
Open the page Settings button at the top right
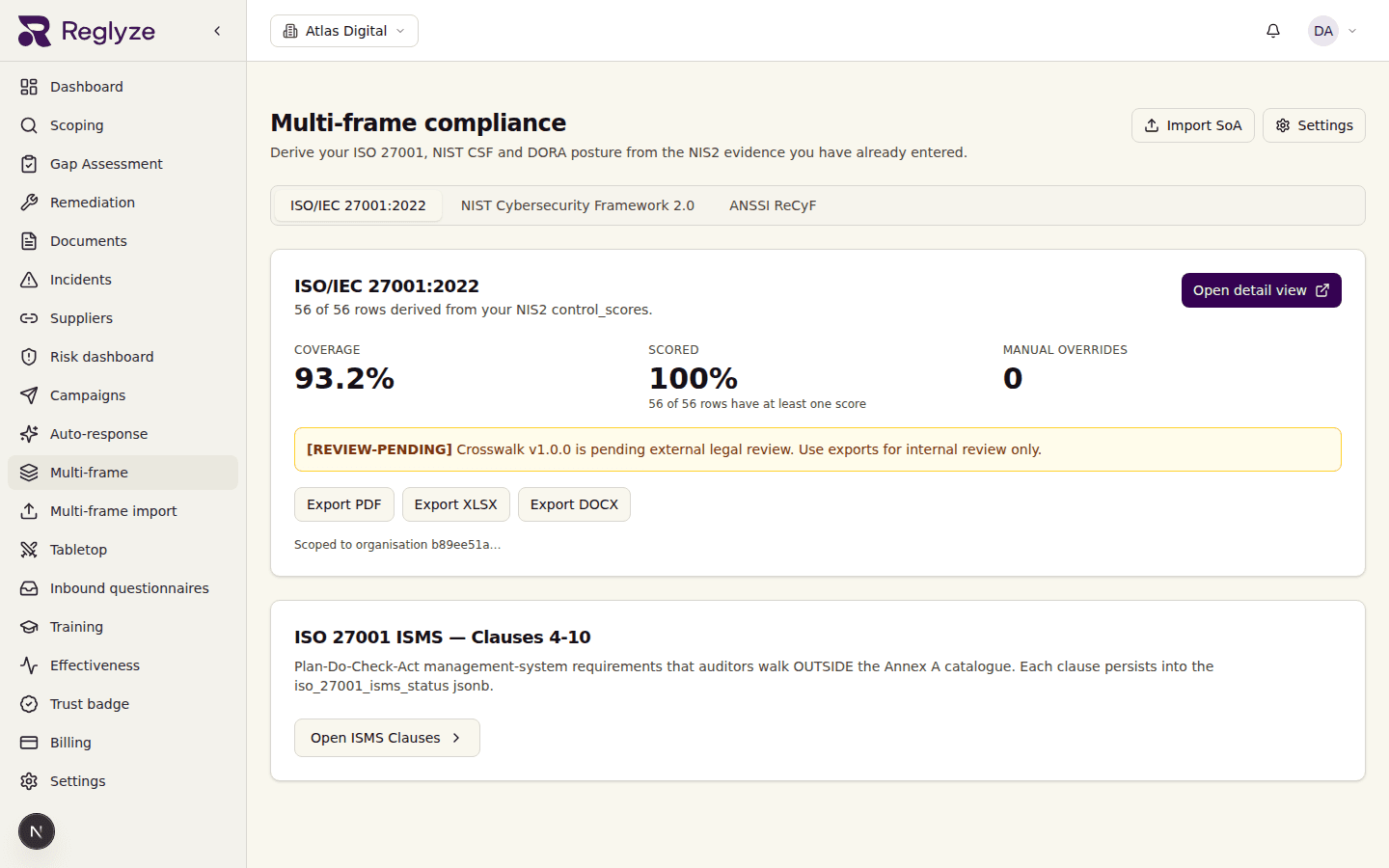click(x=1314, y=125)
